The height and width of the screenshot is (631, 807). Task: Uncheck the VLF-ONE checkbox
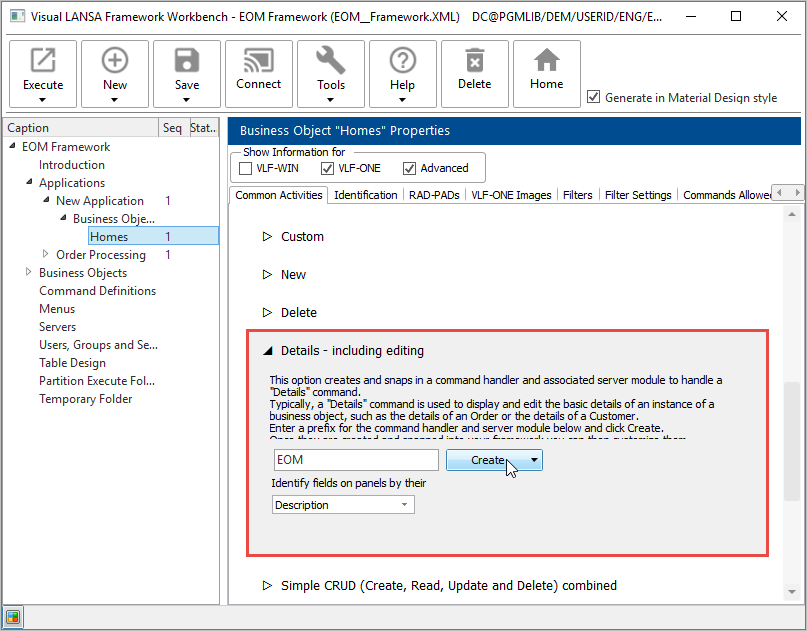329,168
